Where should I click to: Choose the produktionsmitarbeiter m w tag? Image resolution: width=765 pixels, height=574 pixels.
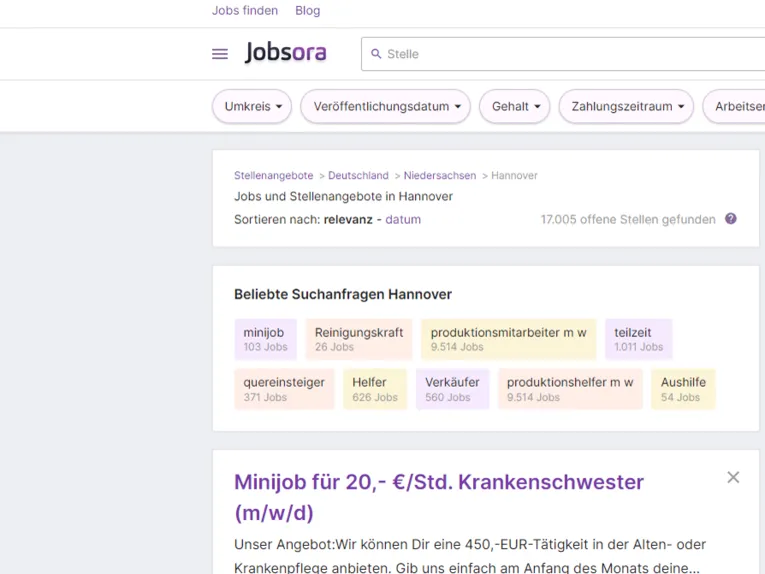pyautogui.click(x=508, y=339)
